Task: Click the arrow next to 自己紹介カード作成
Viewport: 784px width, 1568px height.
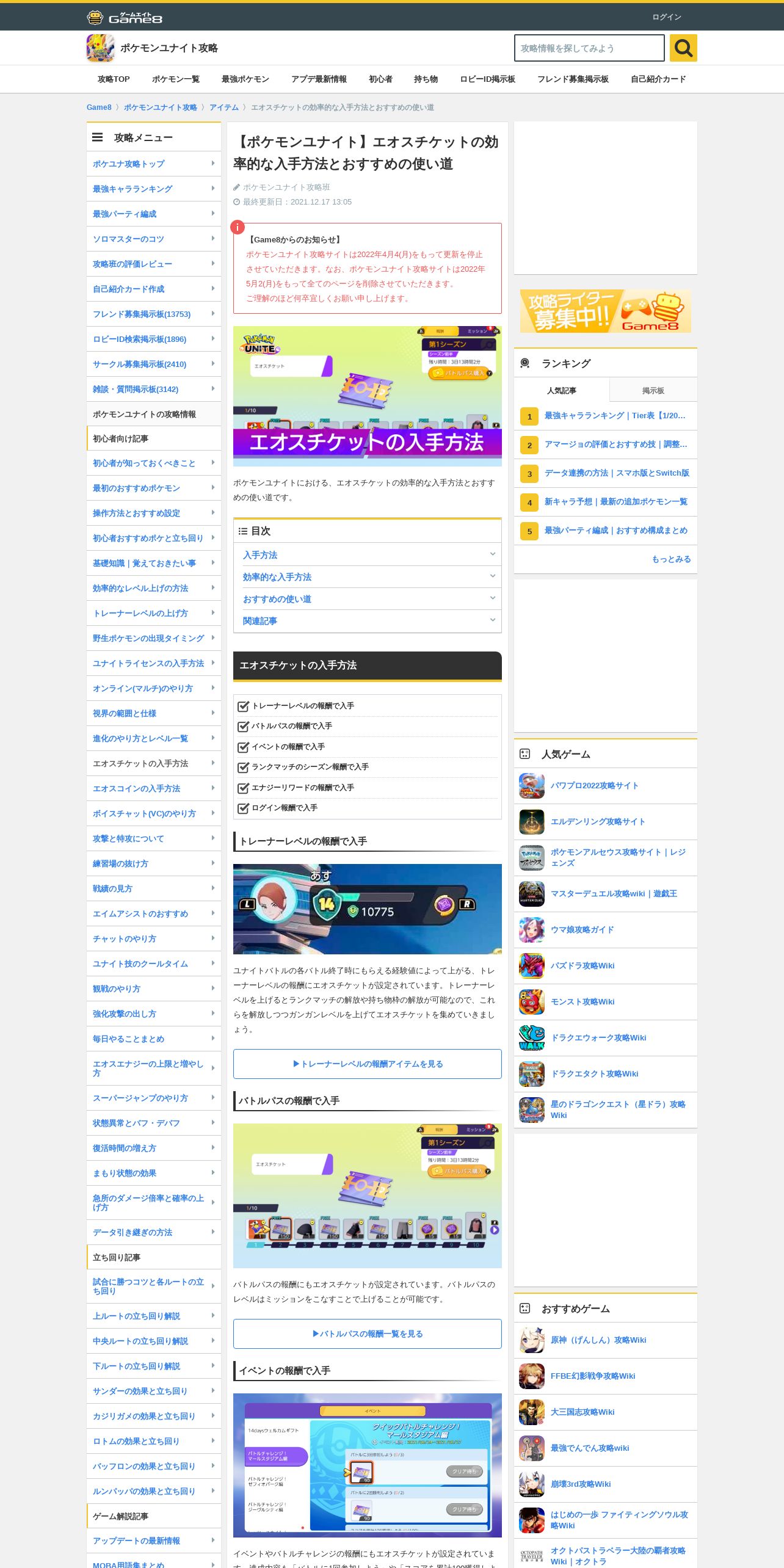Action: pyautogui.click(x=212, y=288)
